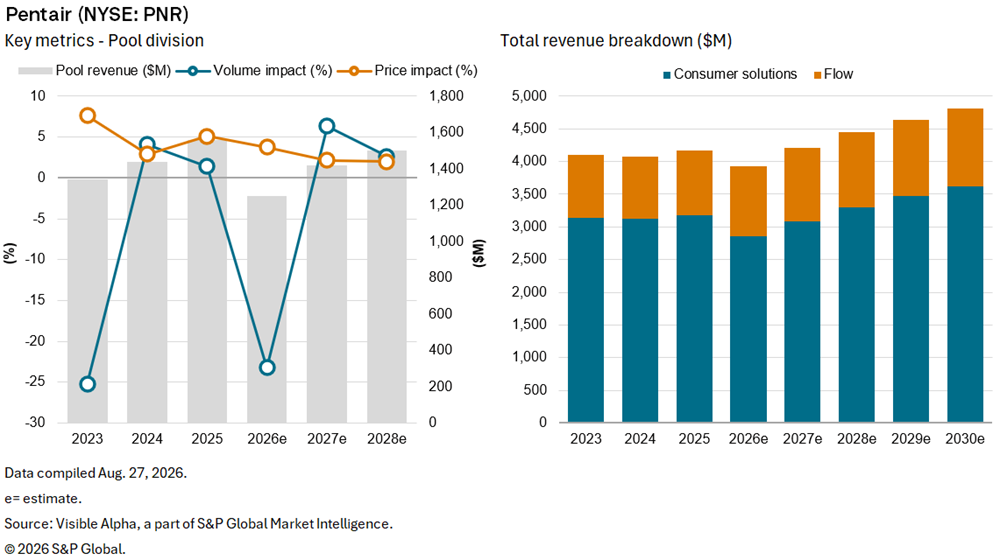Click the '2030e' axis label
The image size is (1000, 560).
coord(965,439)
